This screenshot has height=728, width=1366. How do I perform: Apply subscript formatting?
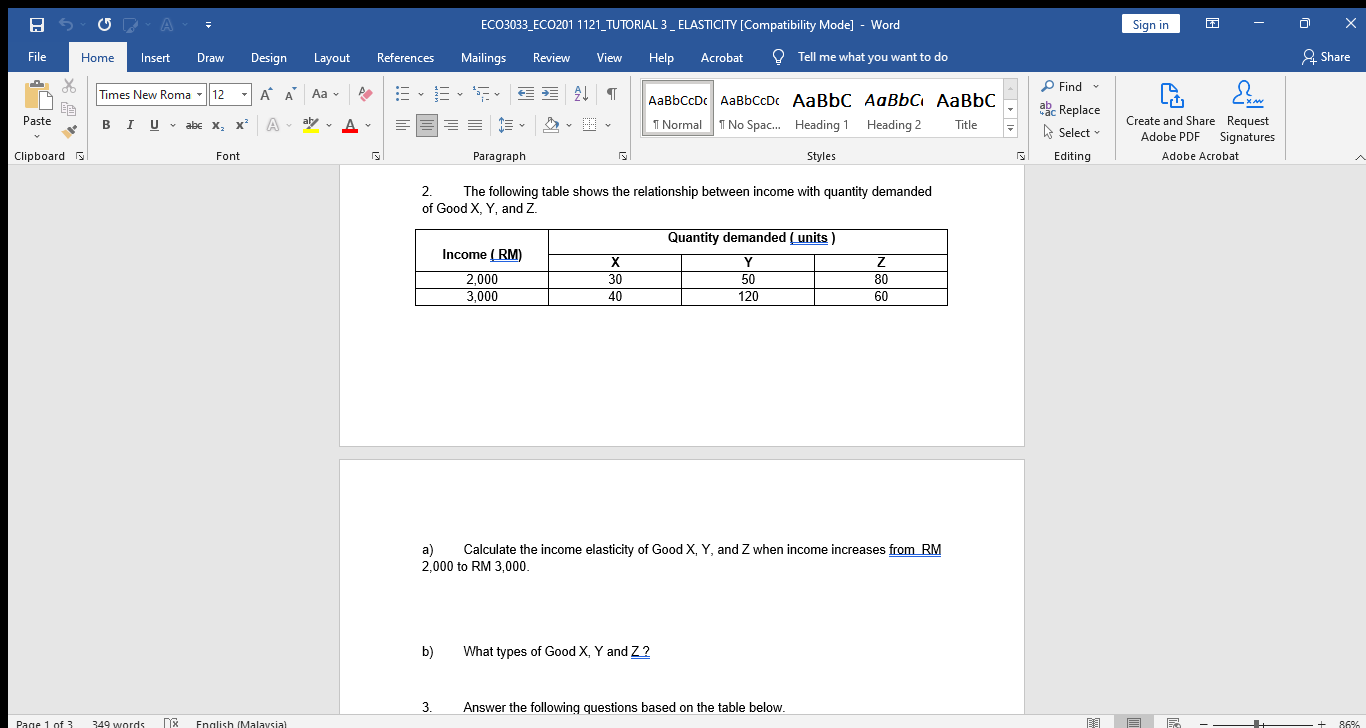tap(218, 125)
